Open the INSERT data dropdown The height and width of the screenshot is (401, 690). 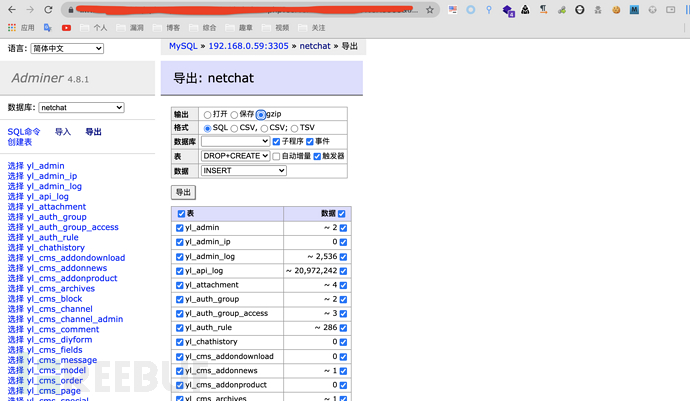244,170
